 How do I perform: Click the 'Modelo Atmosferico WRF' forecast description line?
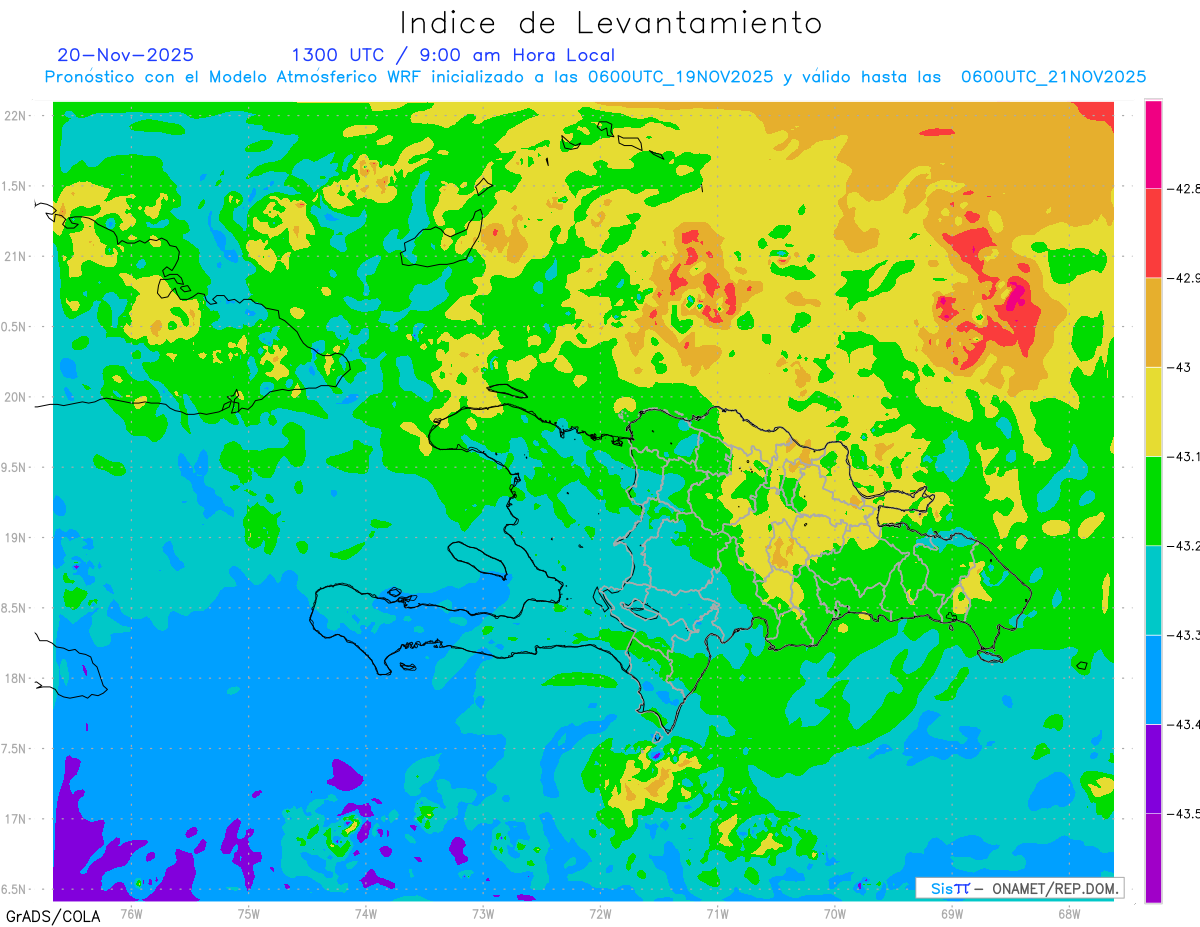[x=595, y=77]
